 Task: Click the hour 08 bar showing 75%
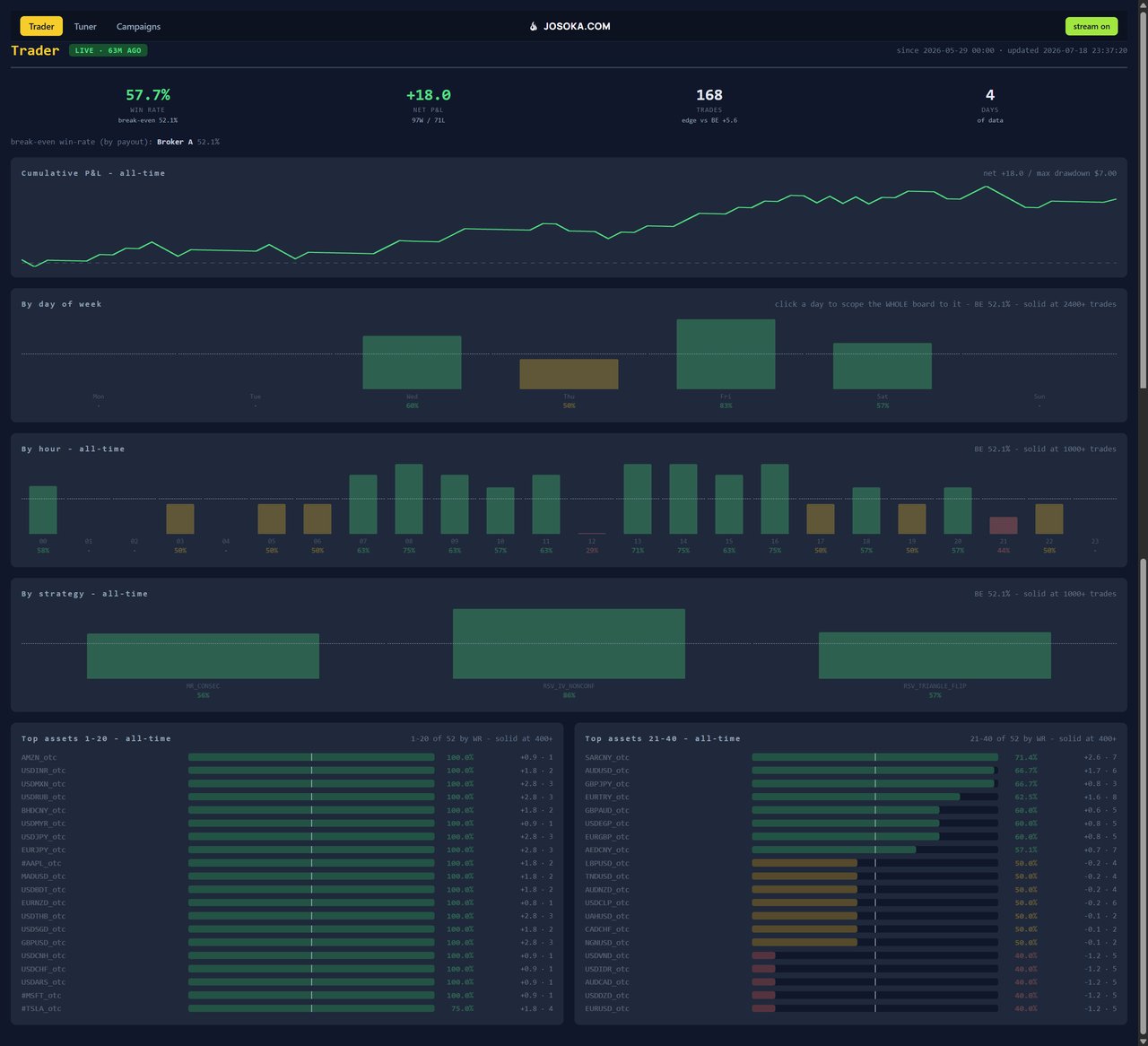409,499
